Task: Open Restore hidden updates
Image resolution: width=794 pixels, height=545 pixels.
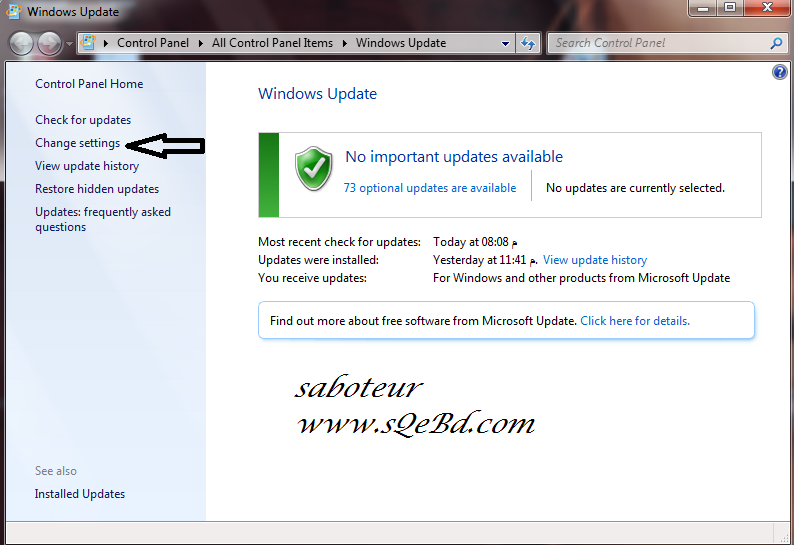Action: pyautogui.click(x=97, y=189)
